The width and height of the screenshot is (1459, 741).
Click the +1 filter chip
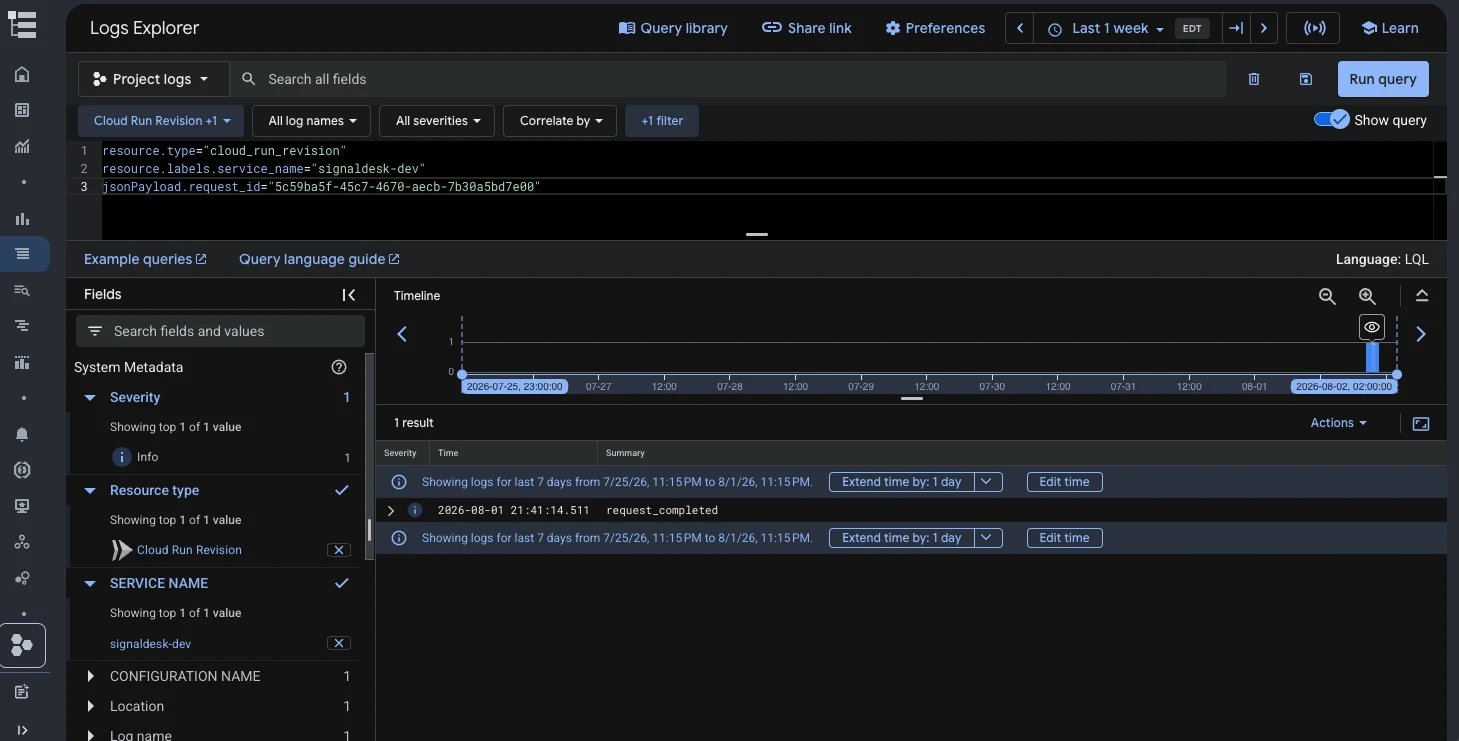pyautogui.click(x=662, y=121)
